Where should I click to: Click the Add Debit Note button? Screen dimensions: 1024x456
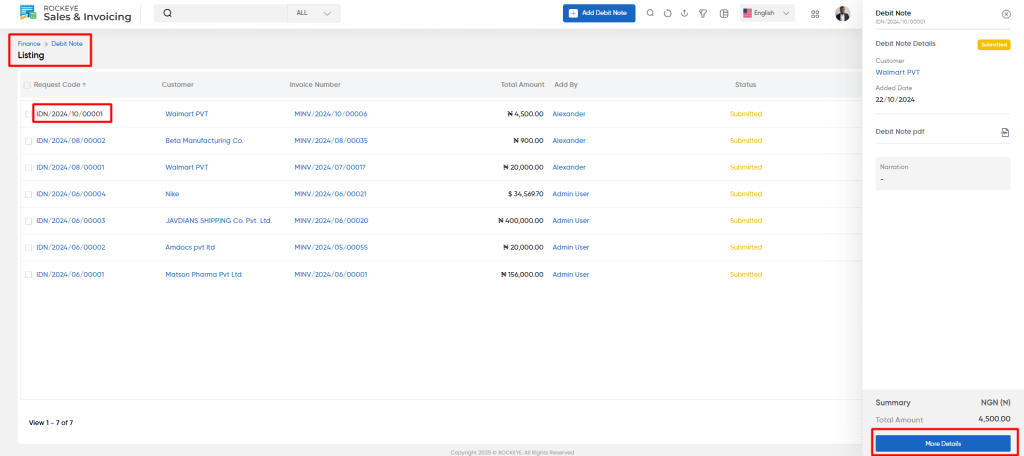pos(599,13)
